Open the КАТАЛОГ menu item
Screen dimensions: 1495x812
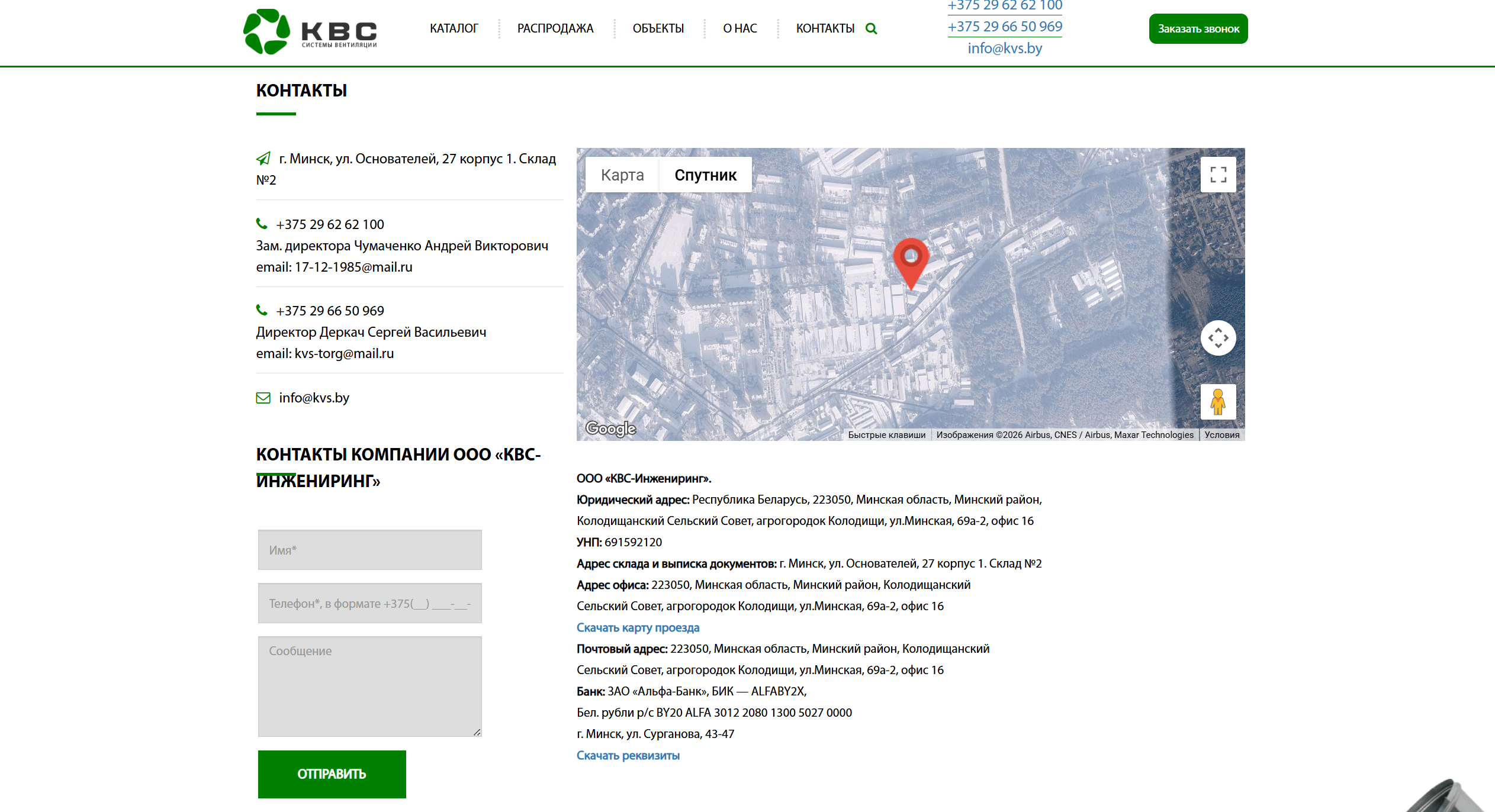click(x=454, y=28)
